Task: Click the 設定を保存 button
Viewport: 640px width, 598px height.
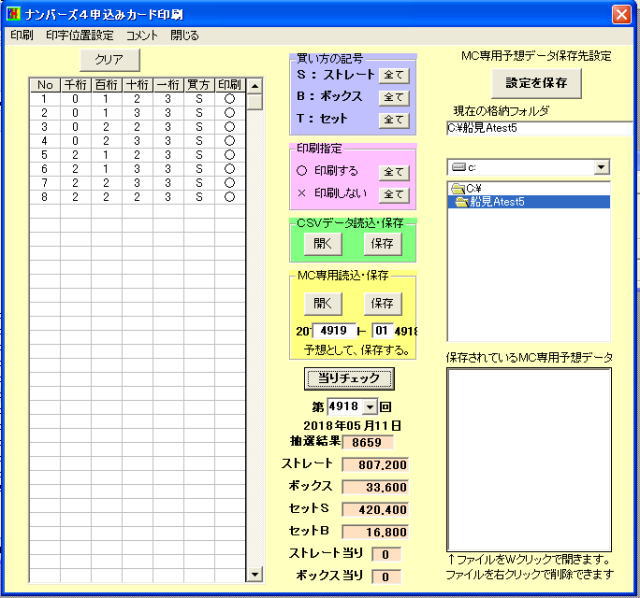Action: [536, 84]
